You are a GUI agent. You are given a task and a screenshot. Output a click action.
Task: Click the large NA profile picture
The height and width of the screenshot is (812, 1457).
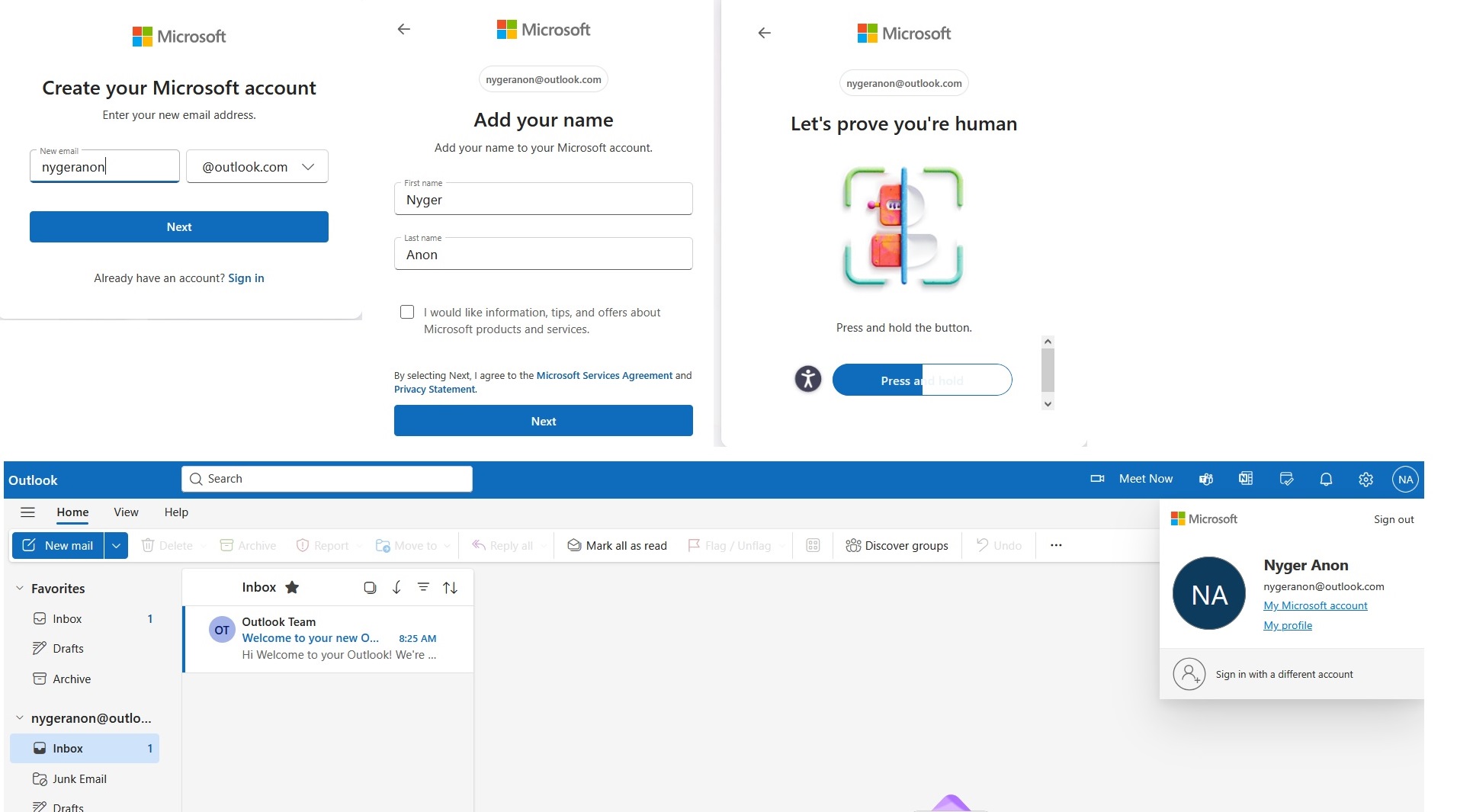(1208, 593)
